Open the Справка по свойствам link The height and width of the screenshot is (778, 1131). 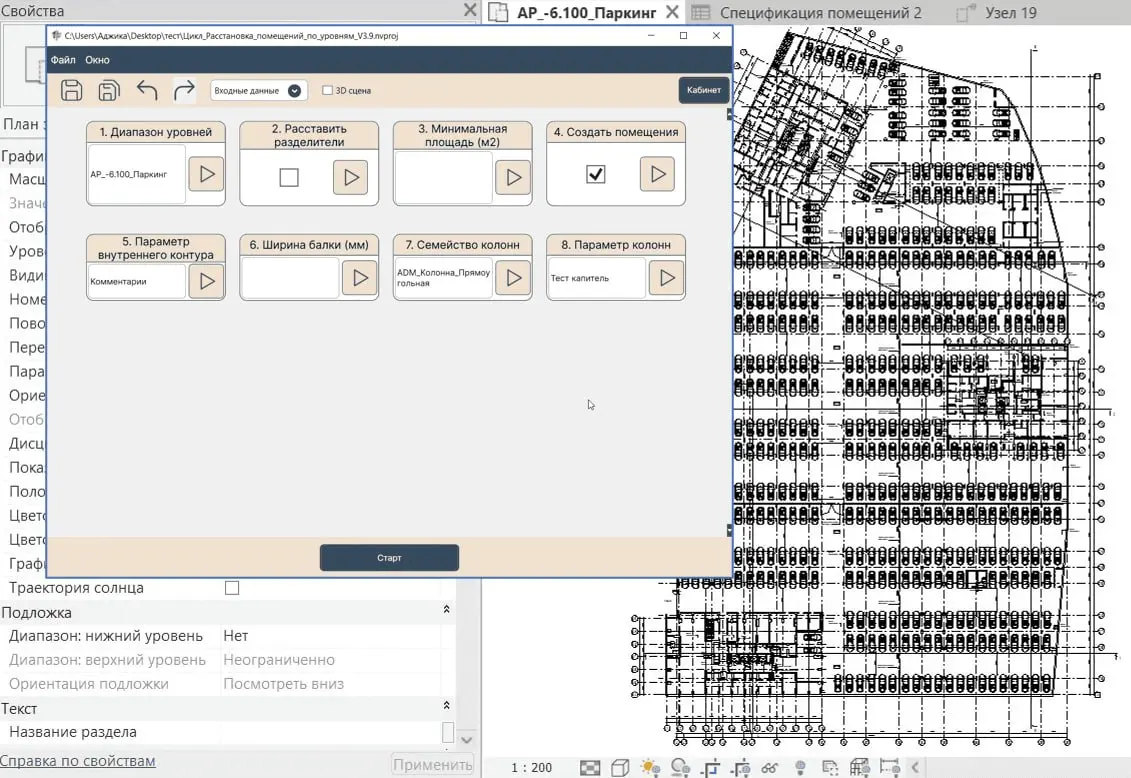pyautogui.click(x=77, y=761)
